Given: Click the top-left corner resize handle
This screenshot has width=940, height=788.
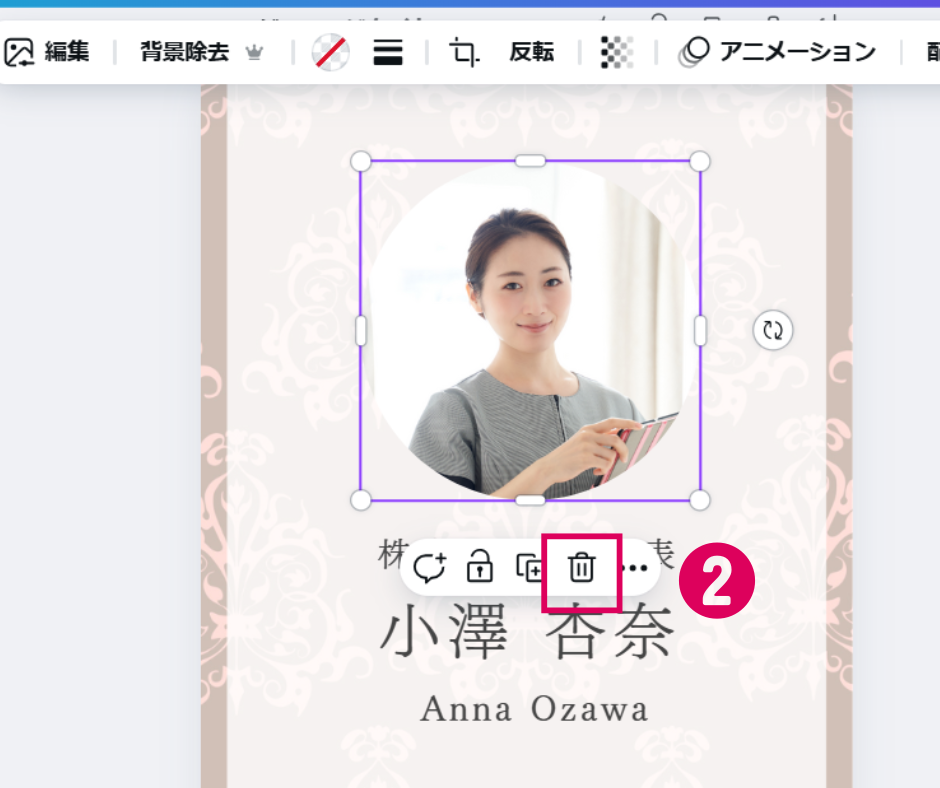Looking at the screenshot, I should [x=361, y=161].
